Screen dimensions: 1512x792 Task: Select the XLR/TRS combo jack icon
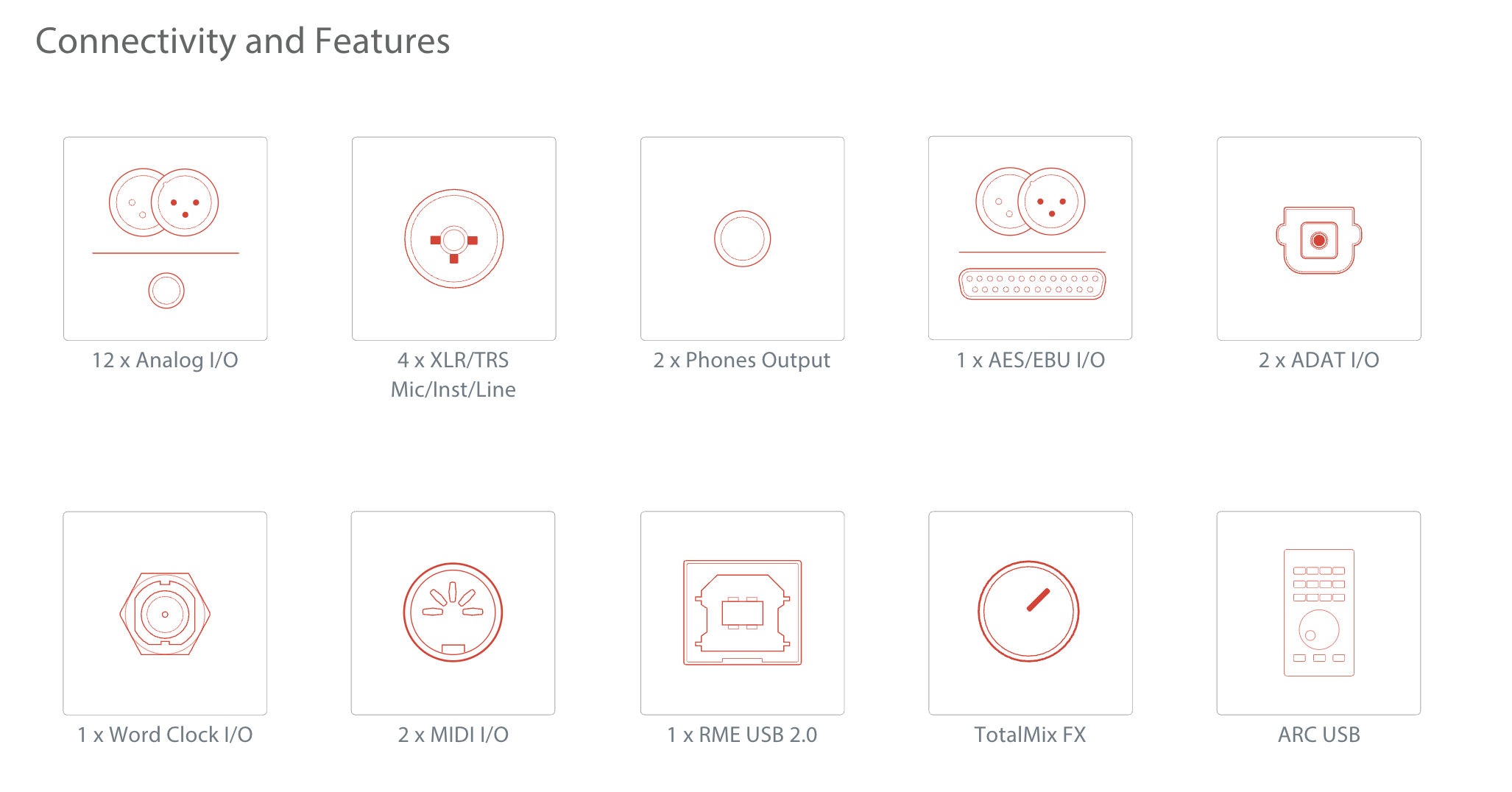point(453,238)
